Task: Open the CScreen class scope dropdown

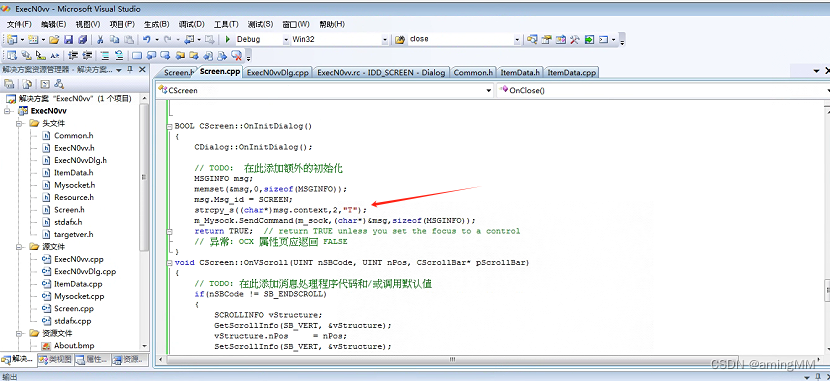Action: 489,90
